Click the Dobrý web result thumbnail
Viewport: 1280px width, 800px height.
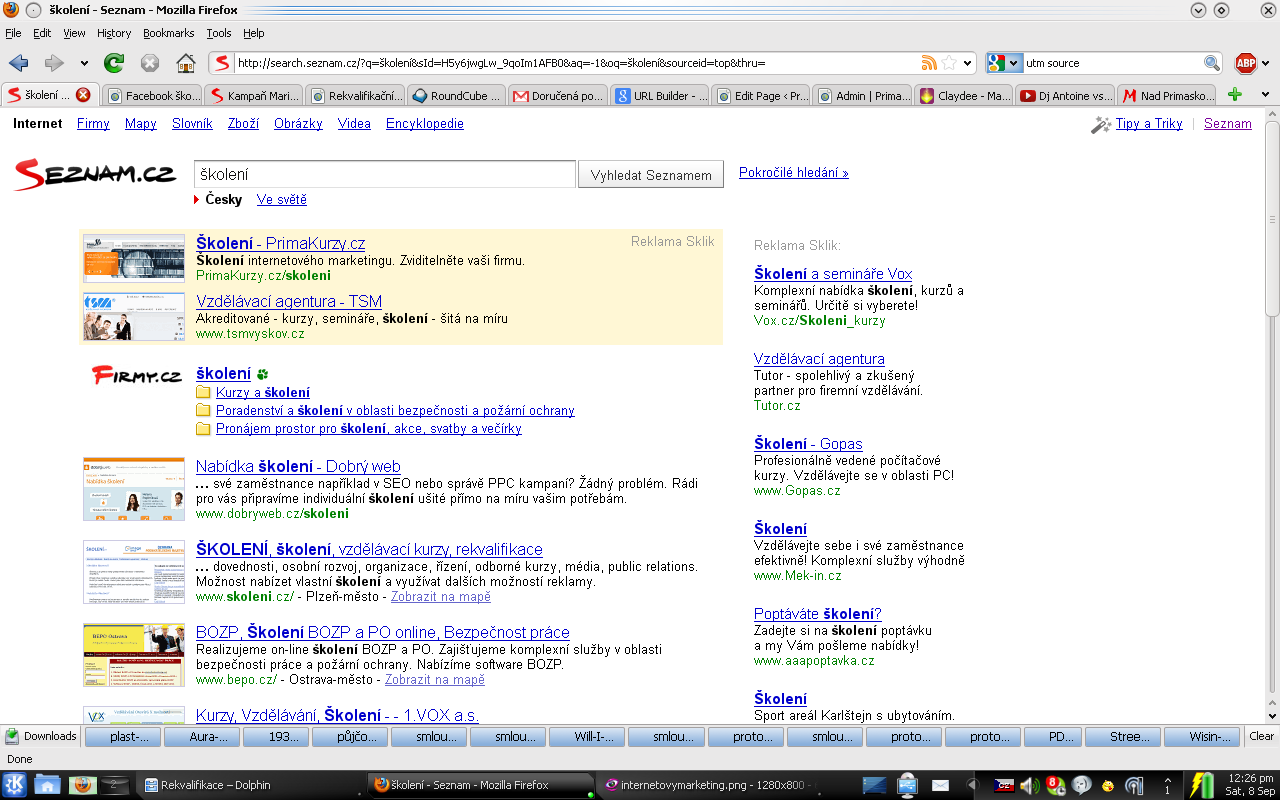pyautogui.click(x=134, y=489)
